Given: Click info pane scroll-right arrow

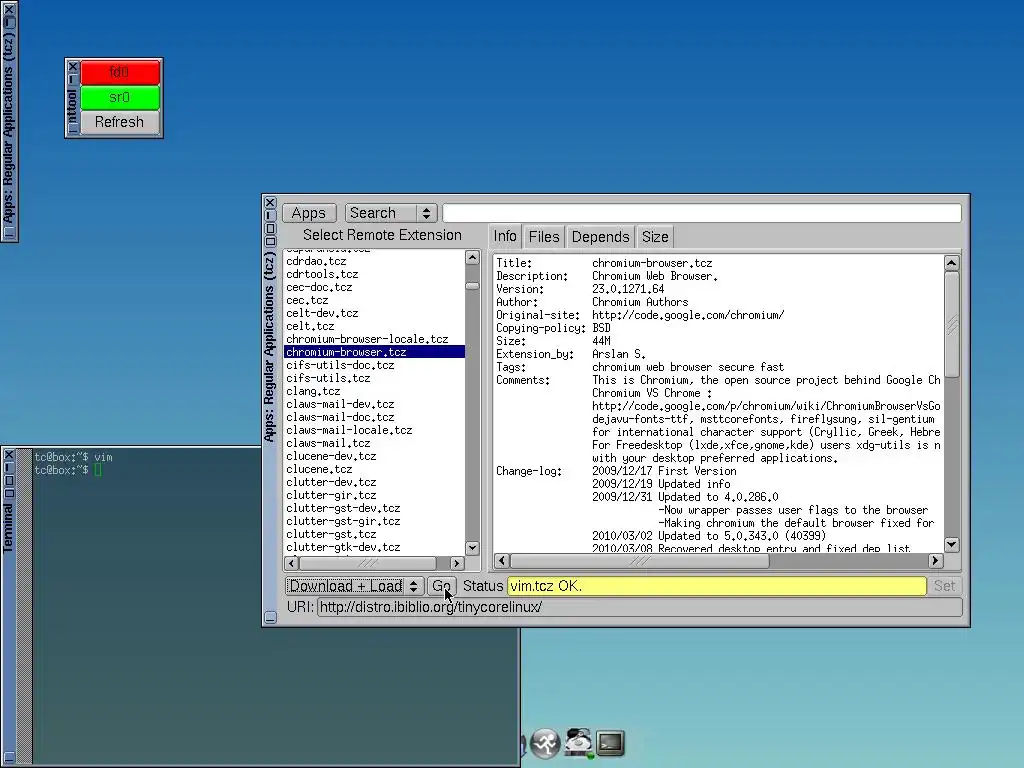Looking at the screenshot, I should (x=935, y=560).
